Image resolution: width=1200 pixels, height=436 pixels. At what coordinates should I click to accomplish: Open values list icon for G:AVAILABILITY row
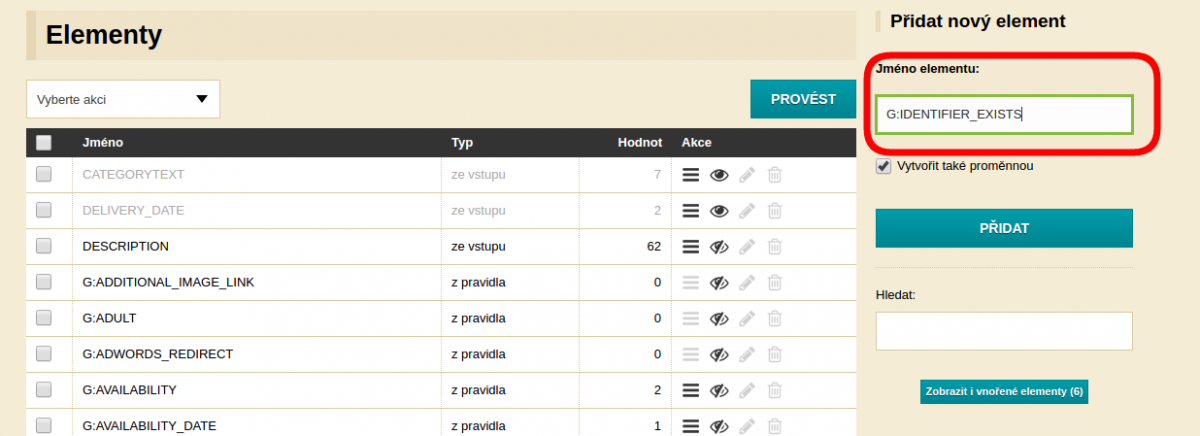click(x=690, y=390)
